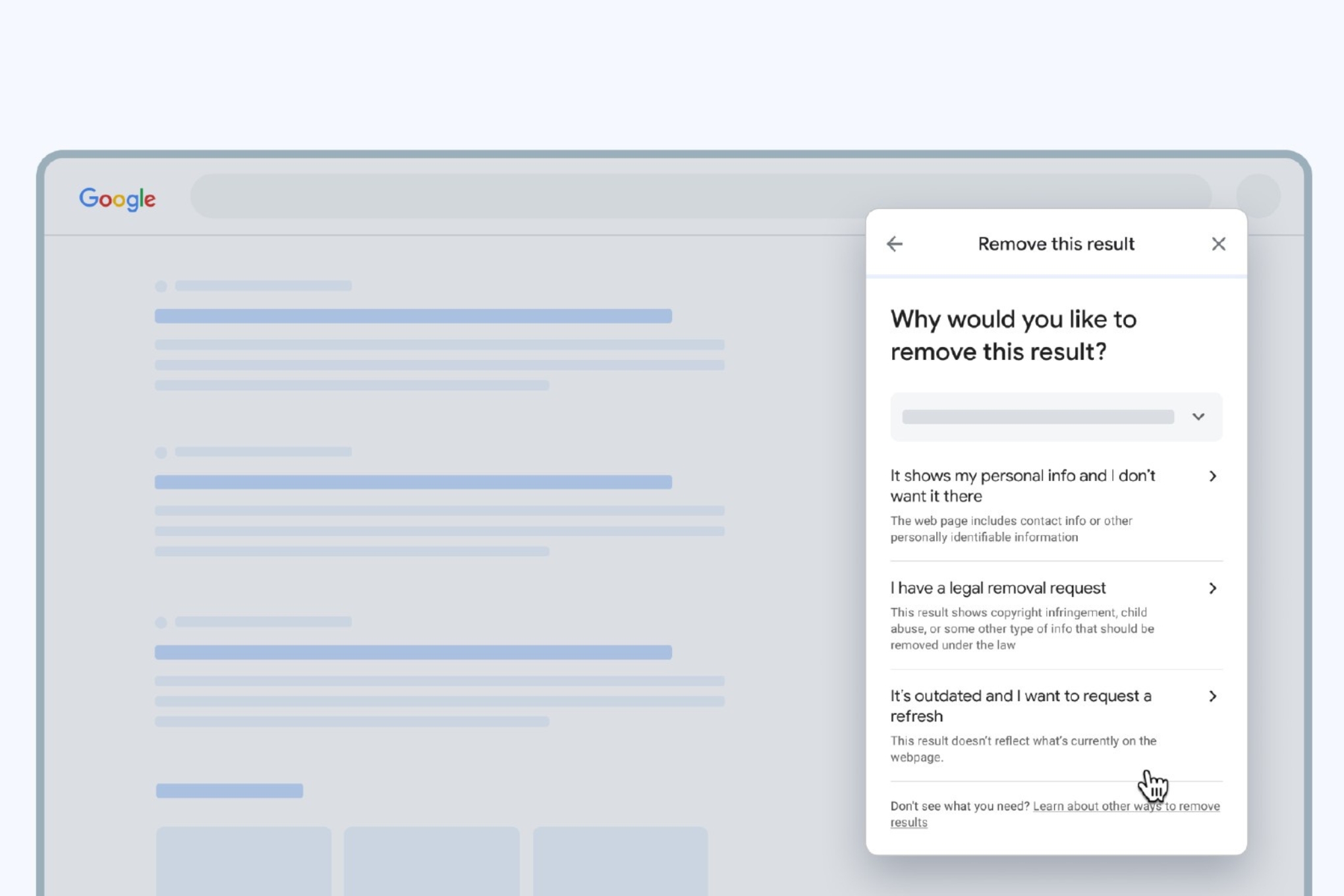Click the section heading above thumbnail cards
Screen dimensions: 1344x896
click(x=229, y=791)
